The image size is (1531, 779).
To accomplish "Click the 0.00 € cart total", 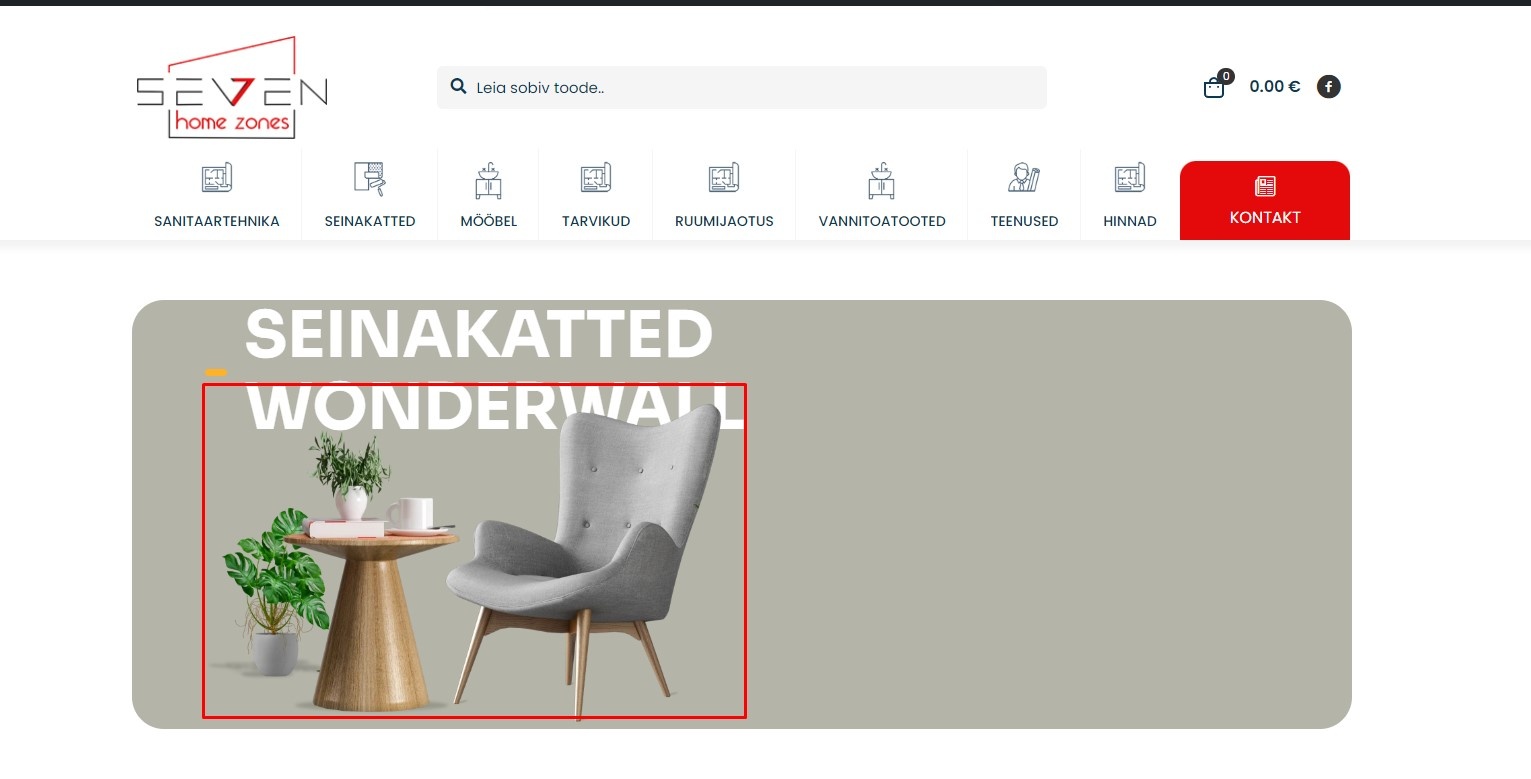I will pyautogui.click(x=1275, y=87).
